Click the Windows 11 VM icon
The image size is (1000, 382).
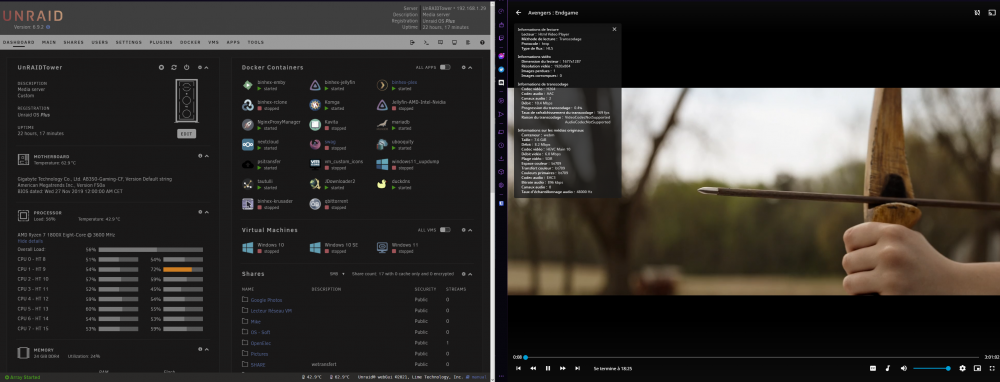click(x=382, y=247)
